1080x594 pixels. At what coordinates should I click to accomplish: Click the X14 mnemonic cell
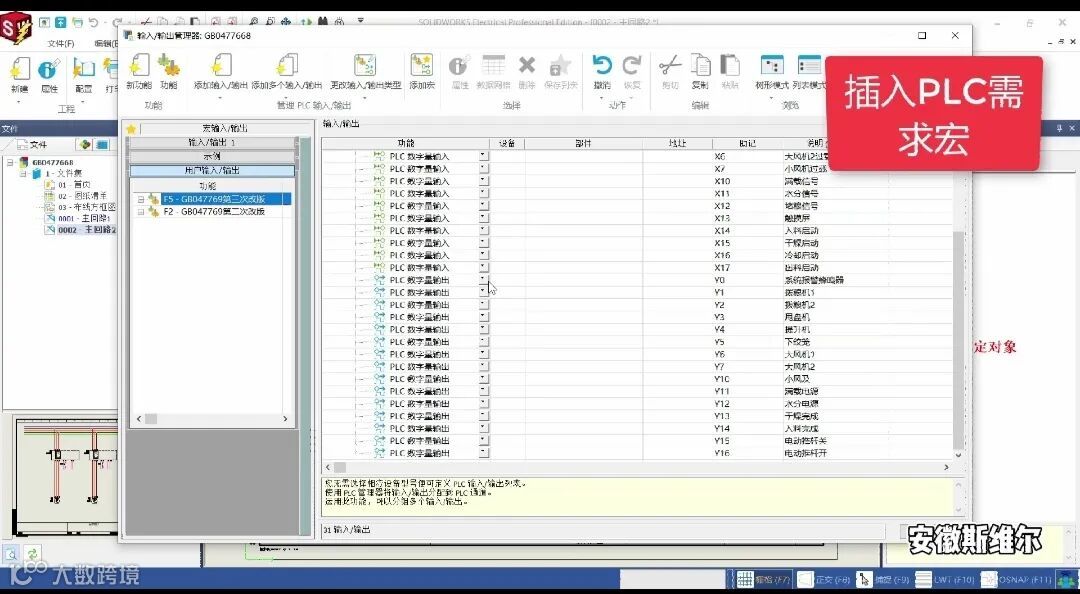click(747, 230)
